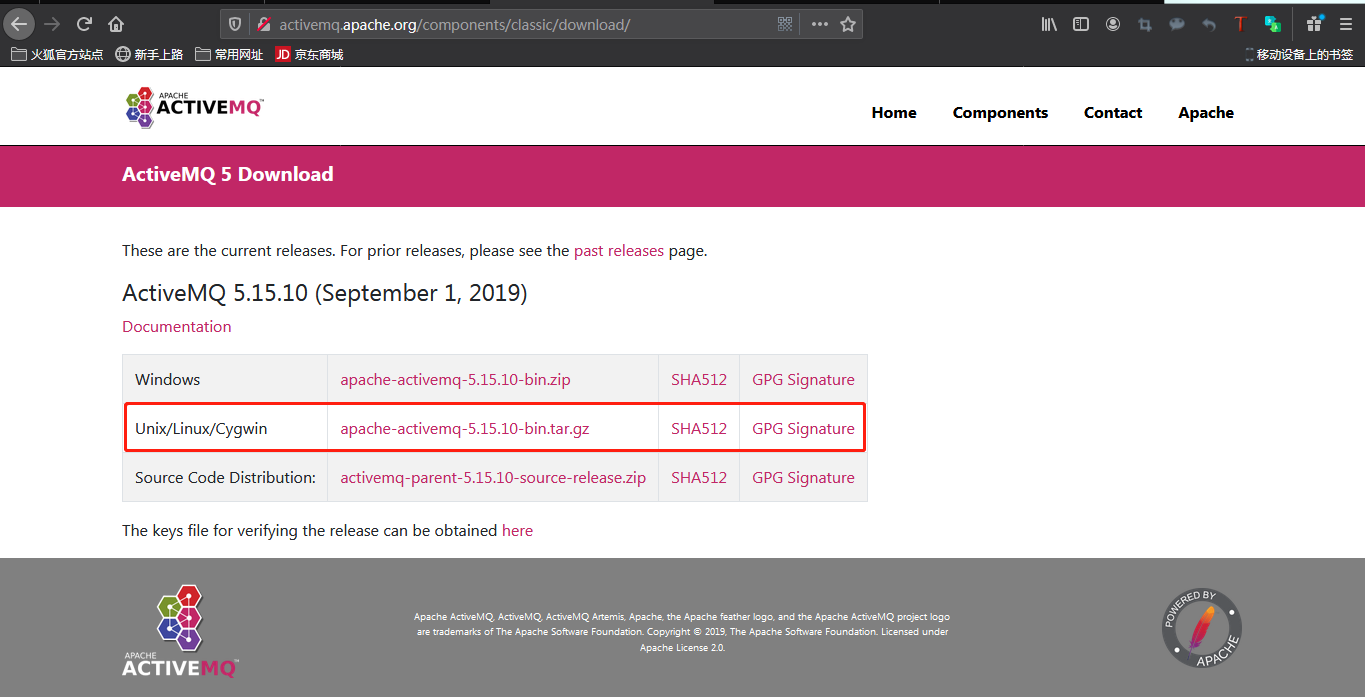Click the Powered by Apache feather badge
Screen dimensions: 1365x697
(x=1202, y=628)
